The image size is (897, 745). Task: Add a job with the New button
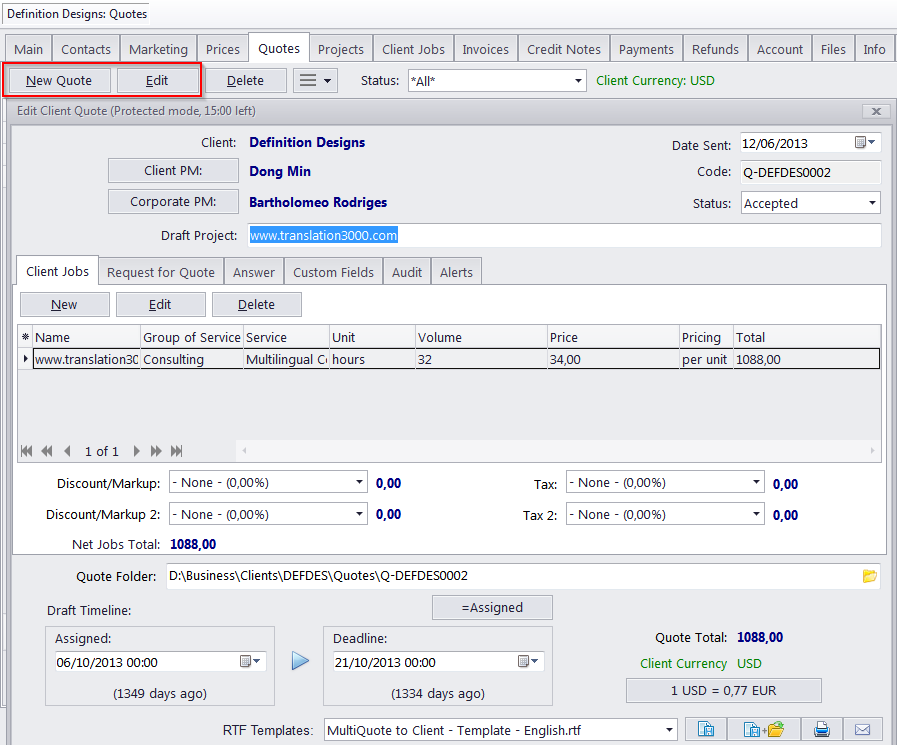click(64, 304)
